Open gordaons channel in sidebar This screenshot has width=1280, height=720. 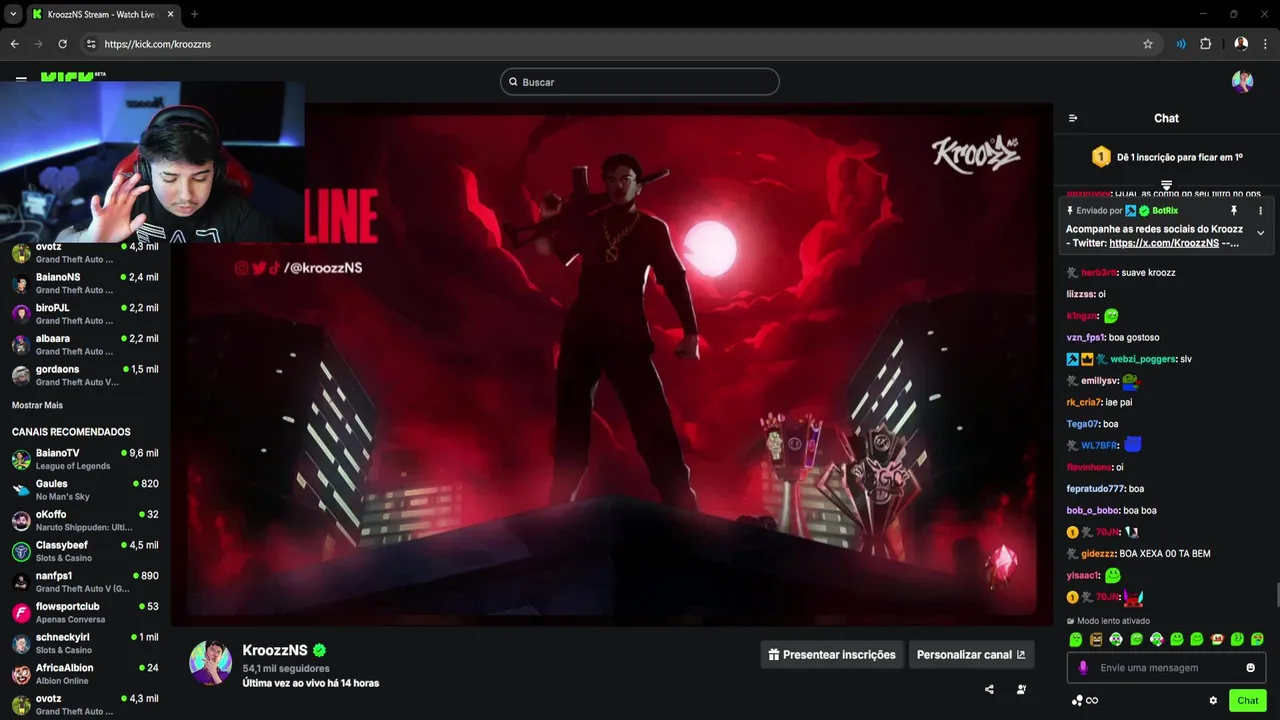point(85,375)
